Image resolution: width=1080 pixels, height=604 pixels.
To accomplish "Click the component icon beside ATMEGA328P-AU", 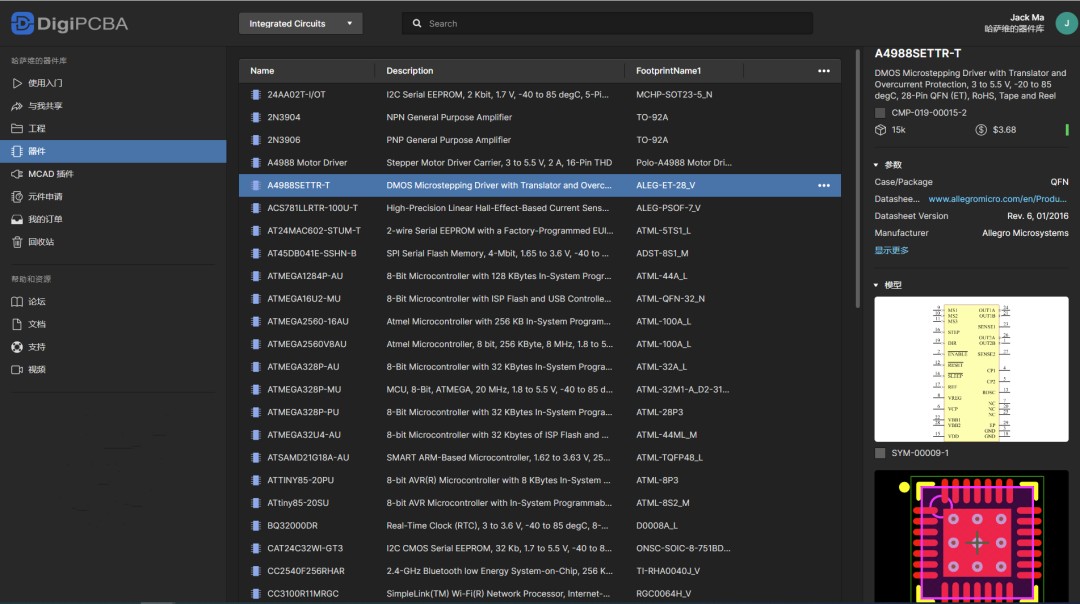I will [x=256, y=367].
